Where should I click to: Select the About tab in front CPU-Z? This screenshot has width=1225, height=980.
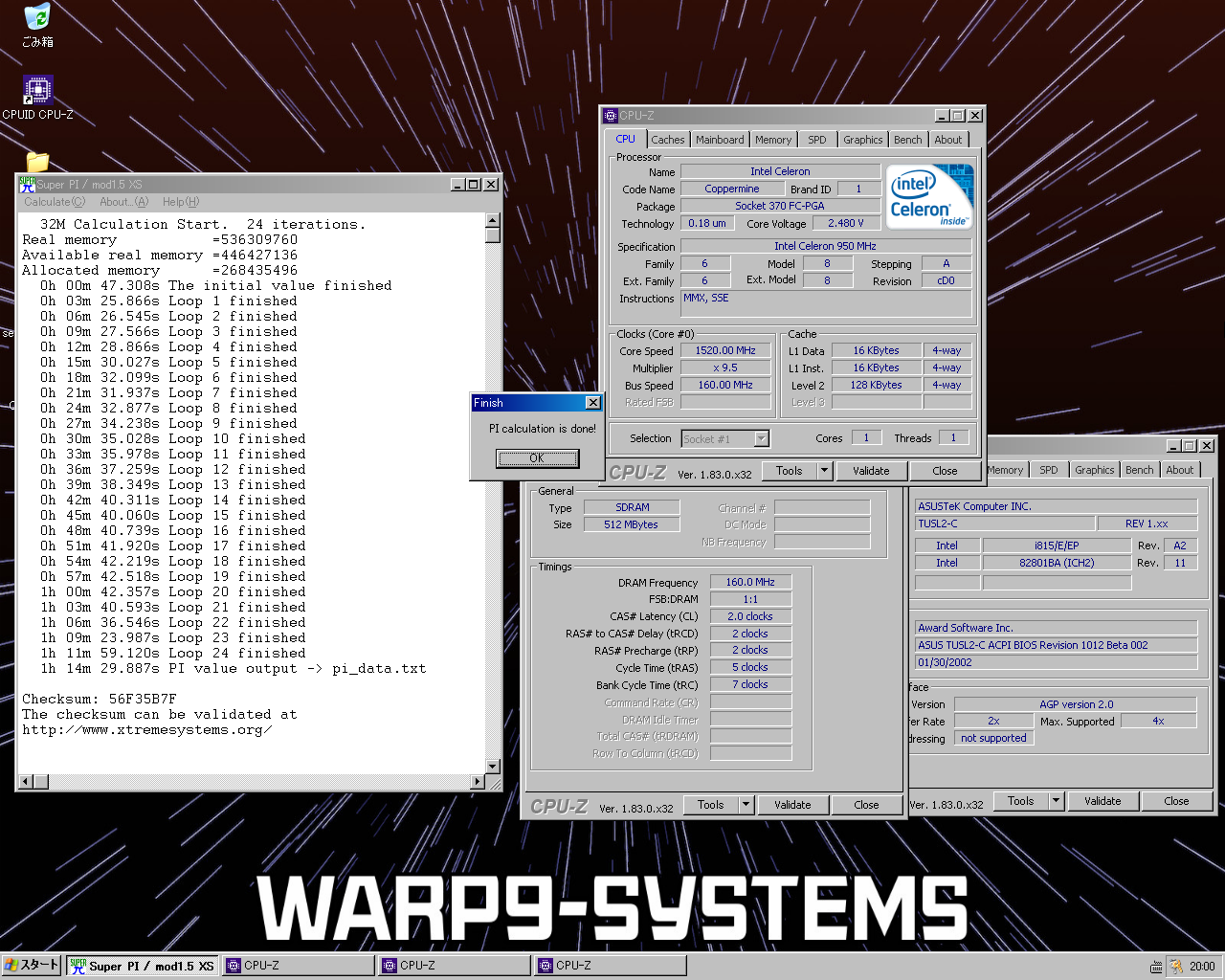click(x=948, y=140)
